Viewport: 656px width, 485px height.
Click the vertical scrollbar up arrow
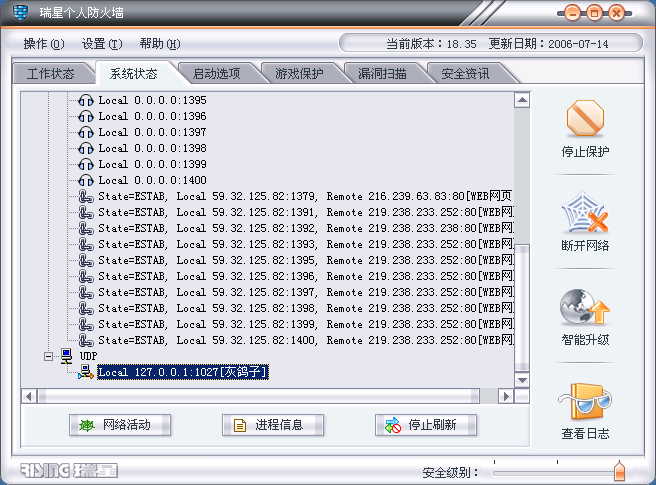pyautogui.click(x=522, y=100)
